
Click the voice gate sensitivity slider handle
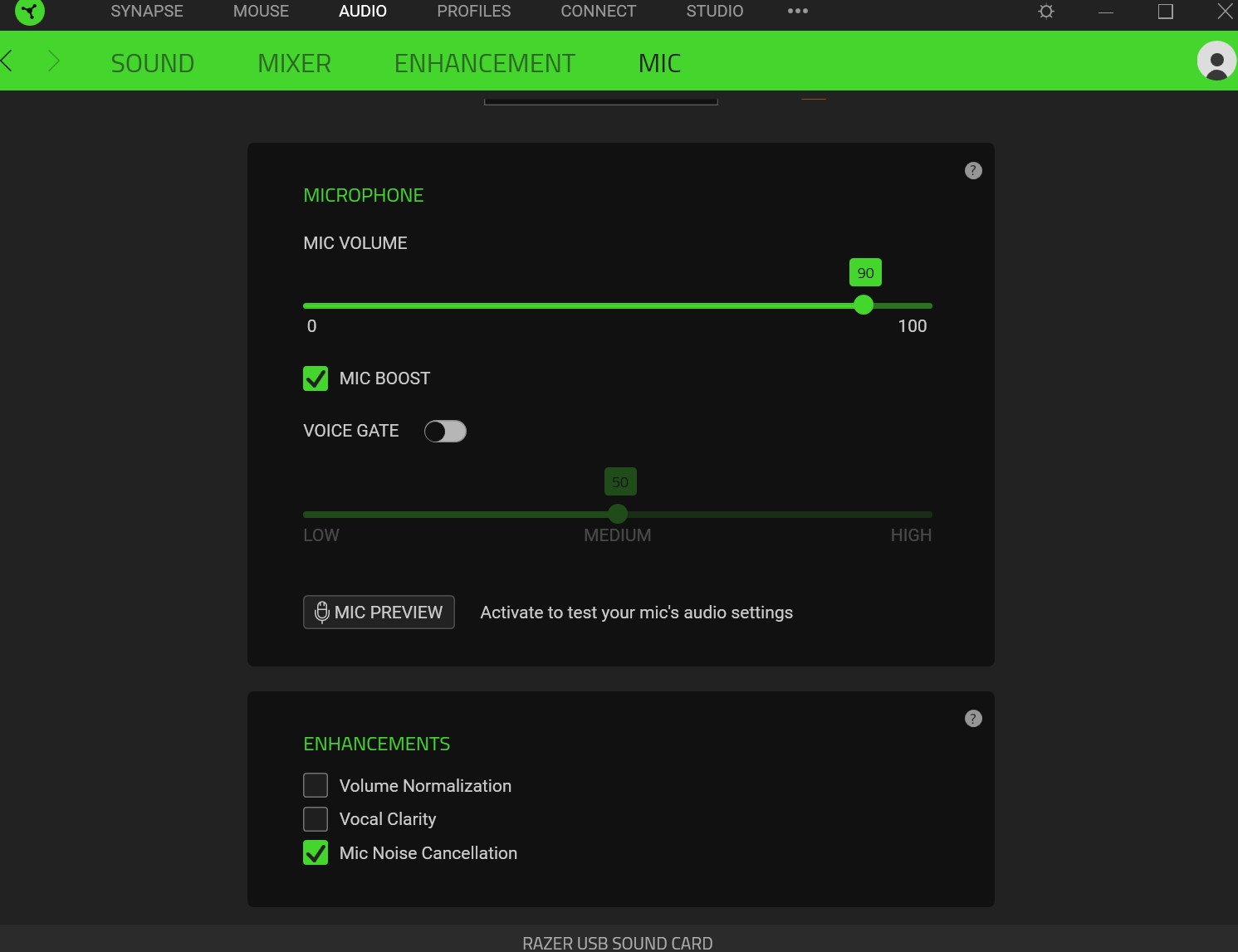618,514
